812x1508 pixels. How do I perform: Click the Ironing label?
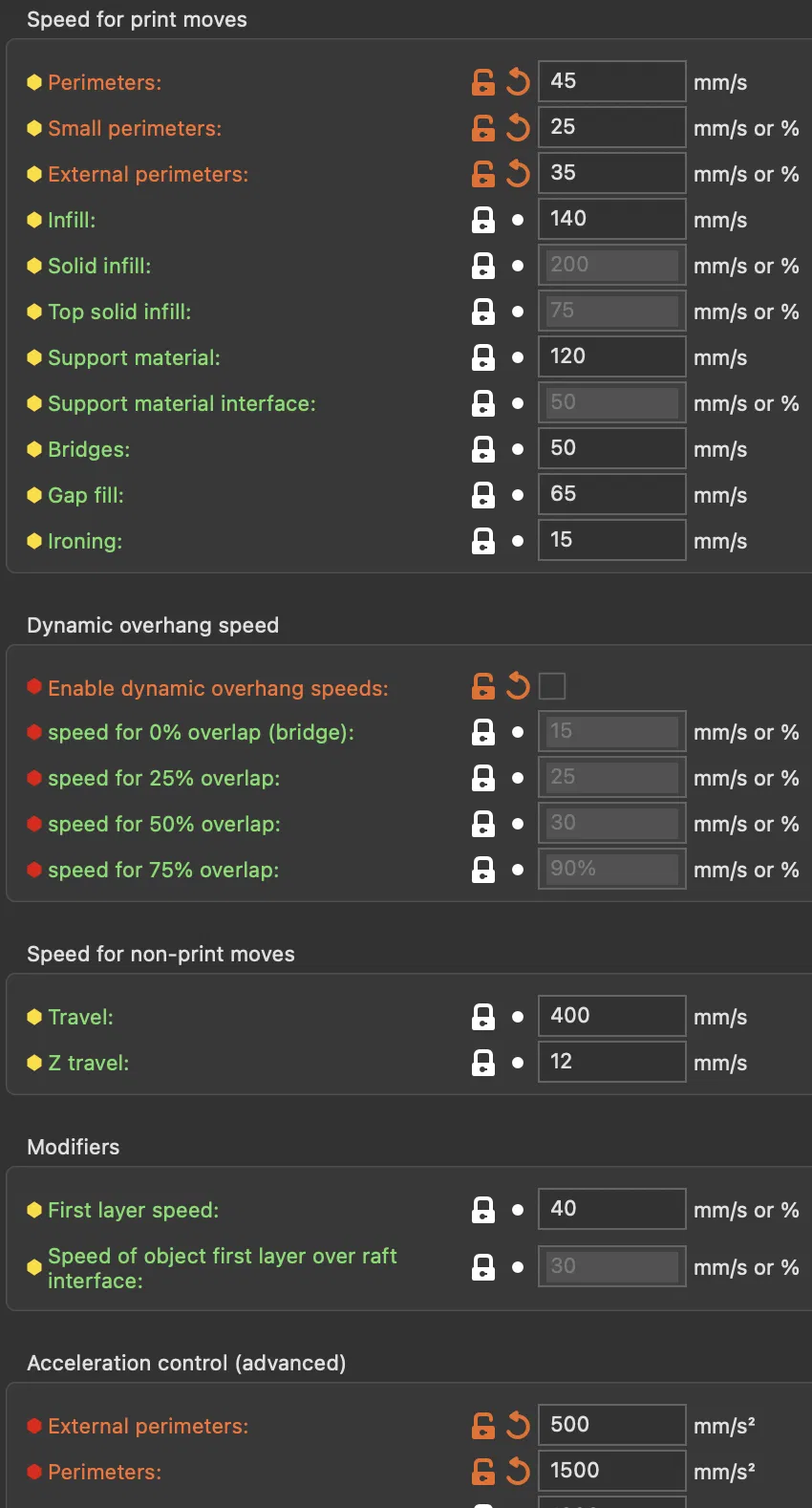pyautogui.click(x=85, y=541)
